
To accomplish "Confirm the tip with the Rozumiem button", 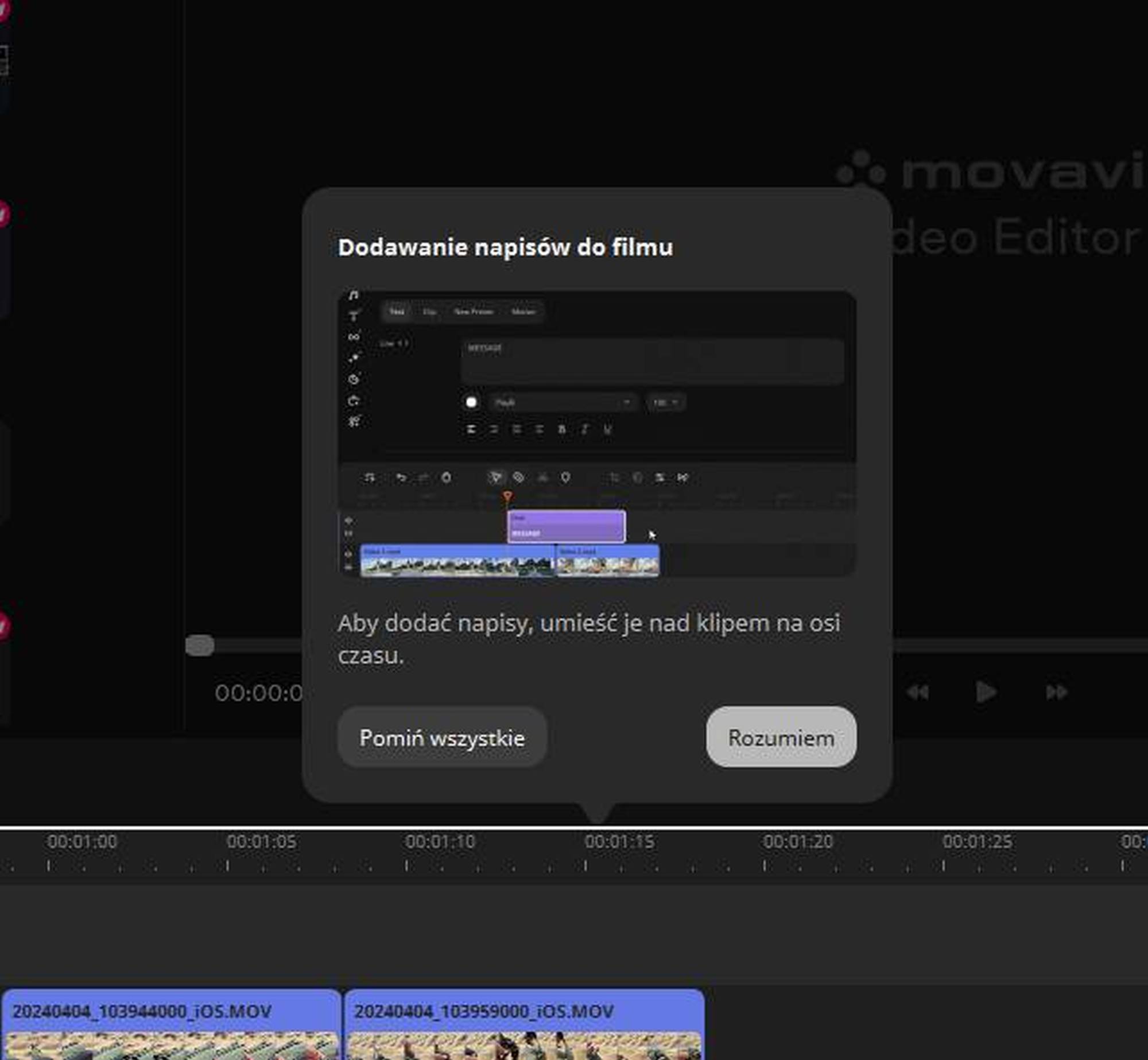I will [781, 737].
